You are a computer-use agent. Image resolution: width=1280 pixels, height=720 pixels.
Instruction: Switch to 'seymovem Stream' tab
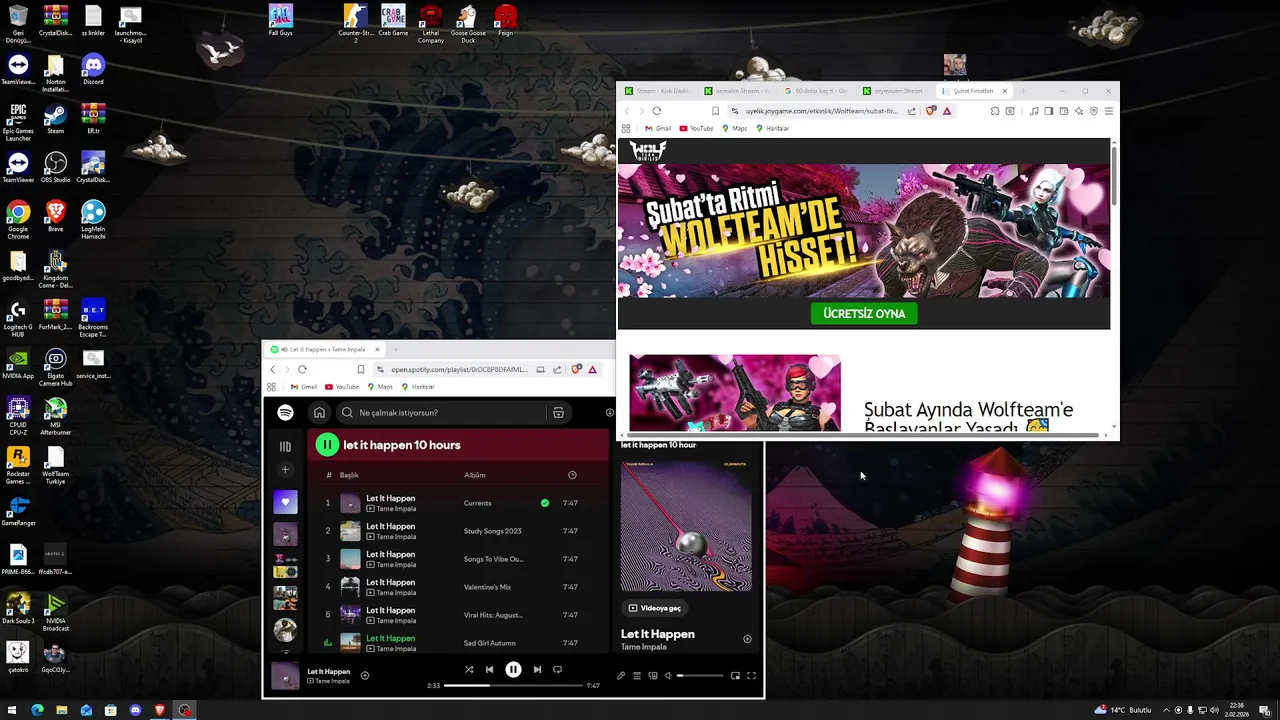[x=895, y=91]
